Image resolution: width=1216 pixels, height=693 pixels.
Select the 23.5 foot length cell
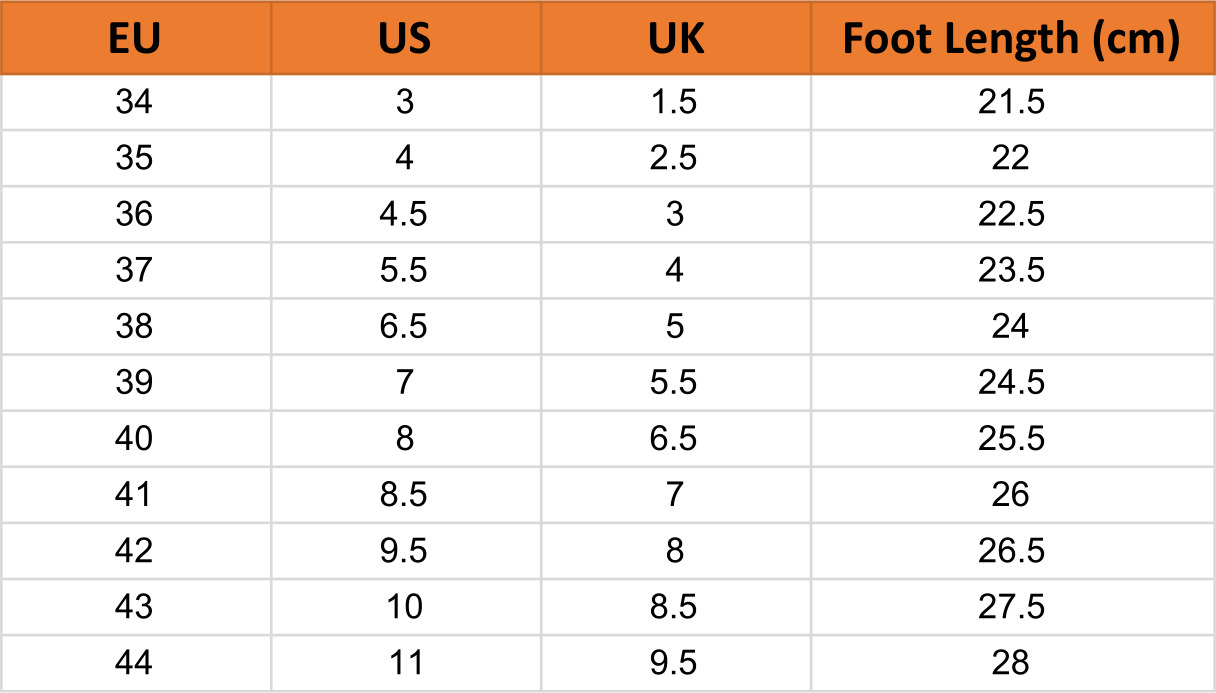pos(1011,270)
